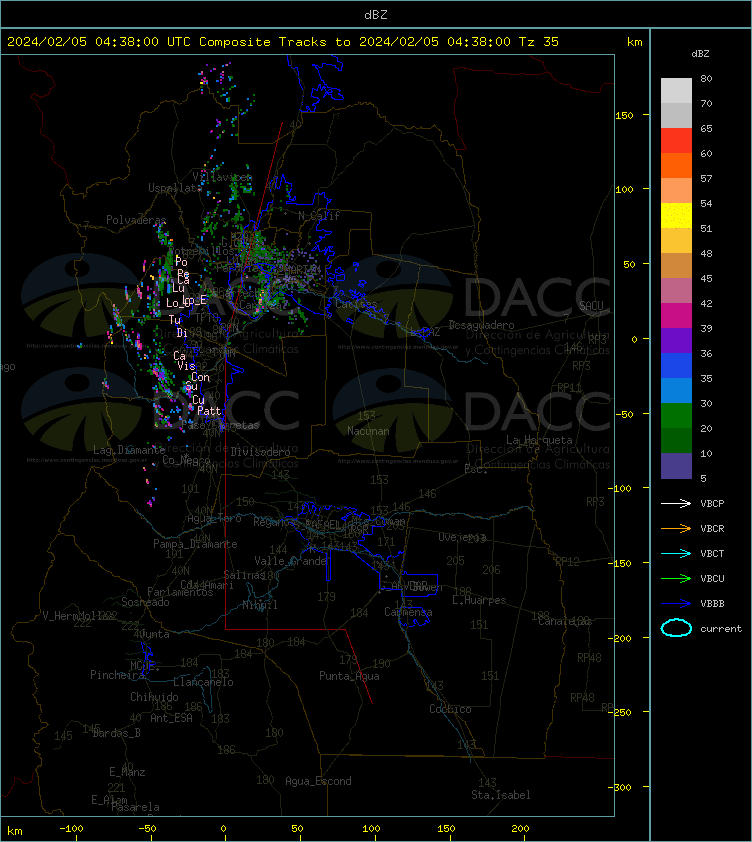Click the 'Uspallata' map label
Image resolution: width=752 pixels, height=842 pixels.
[x=176, y=188]
